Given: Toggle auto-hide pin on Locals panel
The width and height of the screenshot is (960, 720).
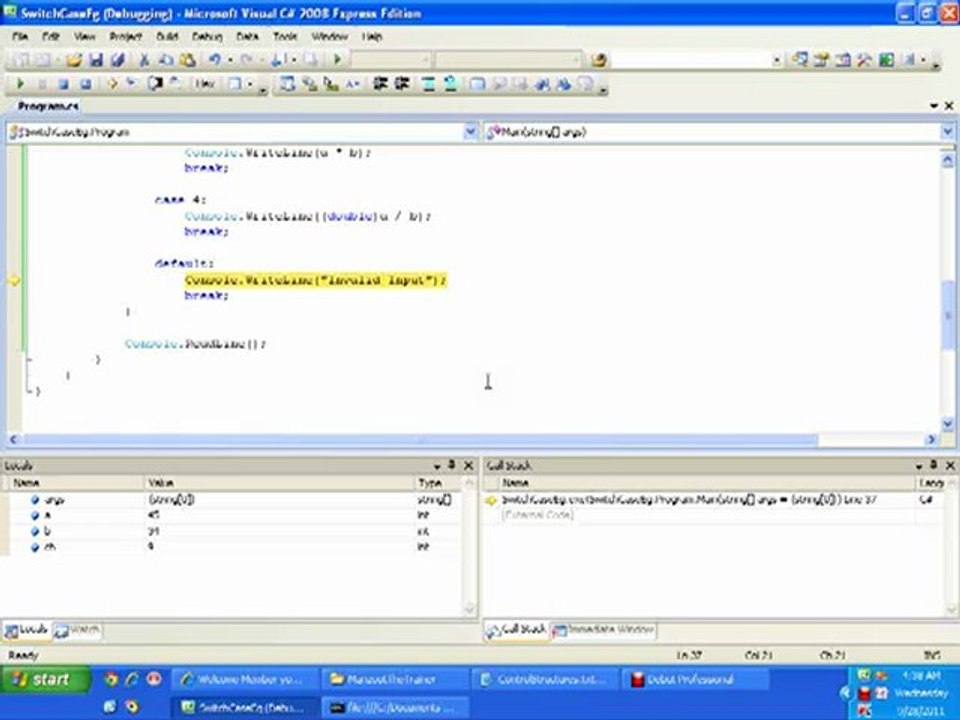Looking at the screenshot, I should [x=452, y=465].
